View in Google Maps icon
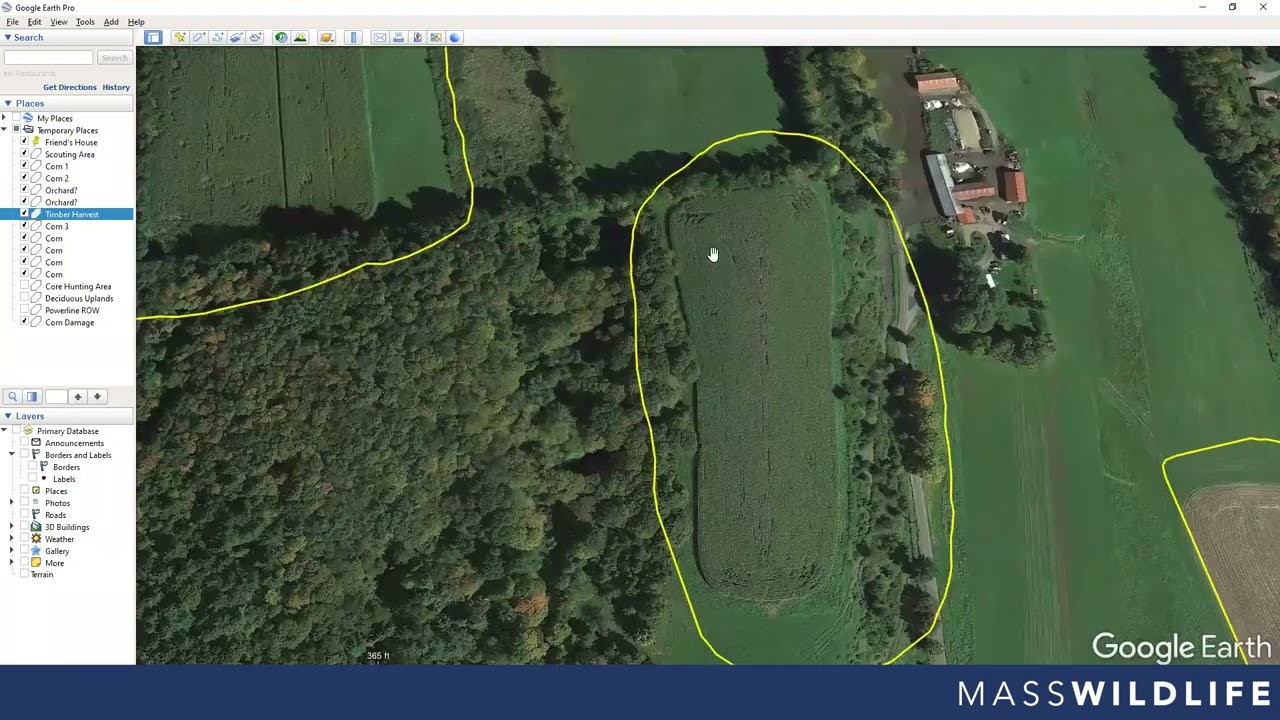 [x=436, y=37]
